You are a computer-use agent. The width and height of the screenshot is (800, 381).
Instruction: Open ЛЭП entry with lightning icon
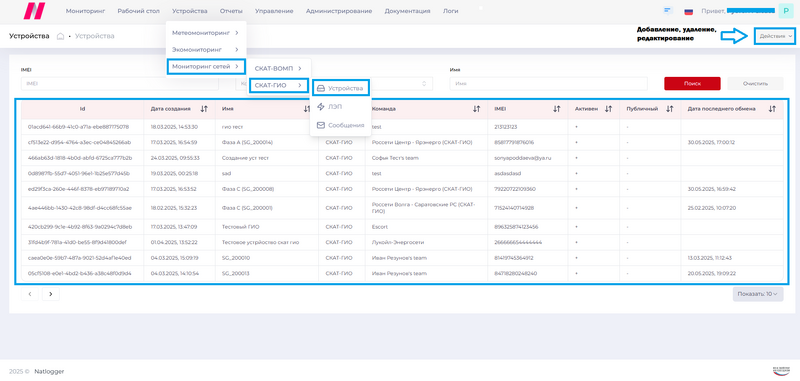click(329, 107)
